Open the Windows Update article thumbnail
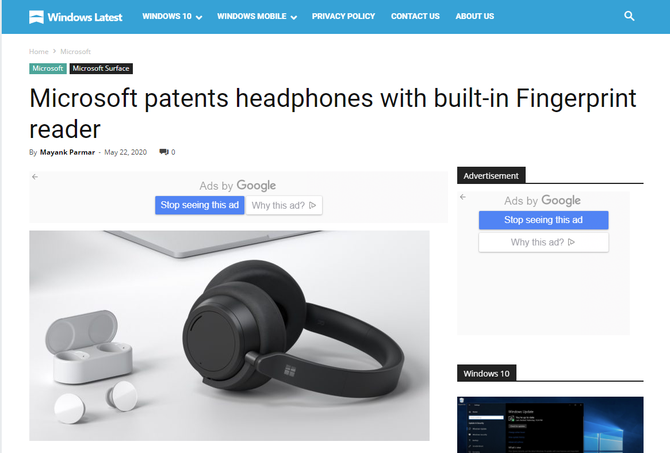The height and width of the screenshot is (453, 670). pos(550,424)
